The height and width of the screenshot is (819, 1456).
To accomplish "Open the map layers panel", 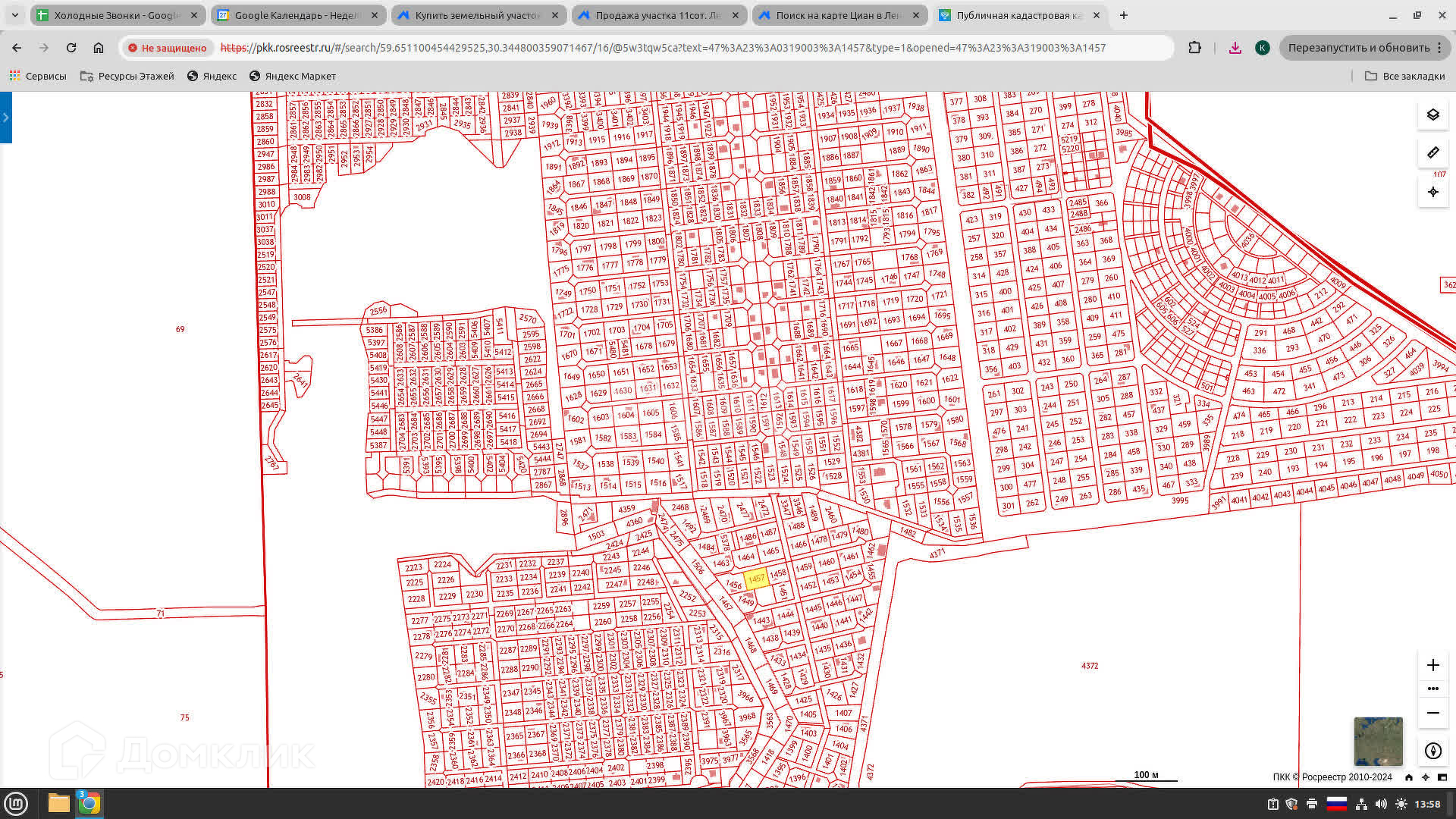I will [1432, 115].
